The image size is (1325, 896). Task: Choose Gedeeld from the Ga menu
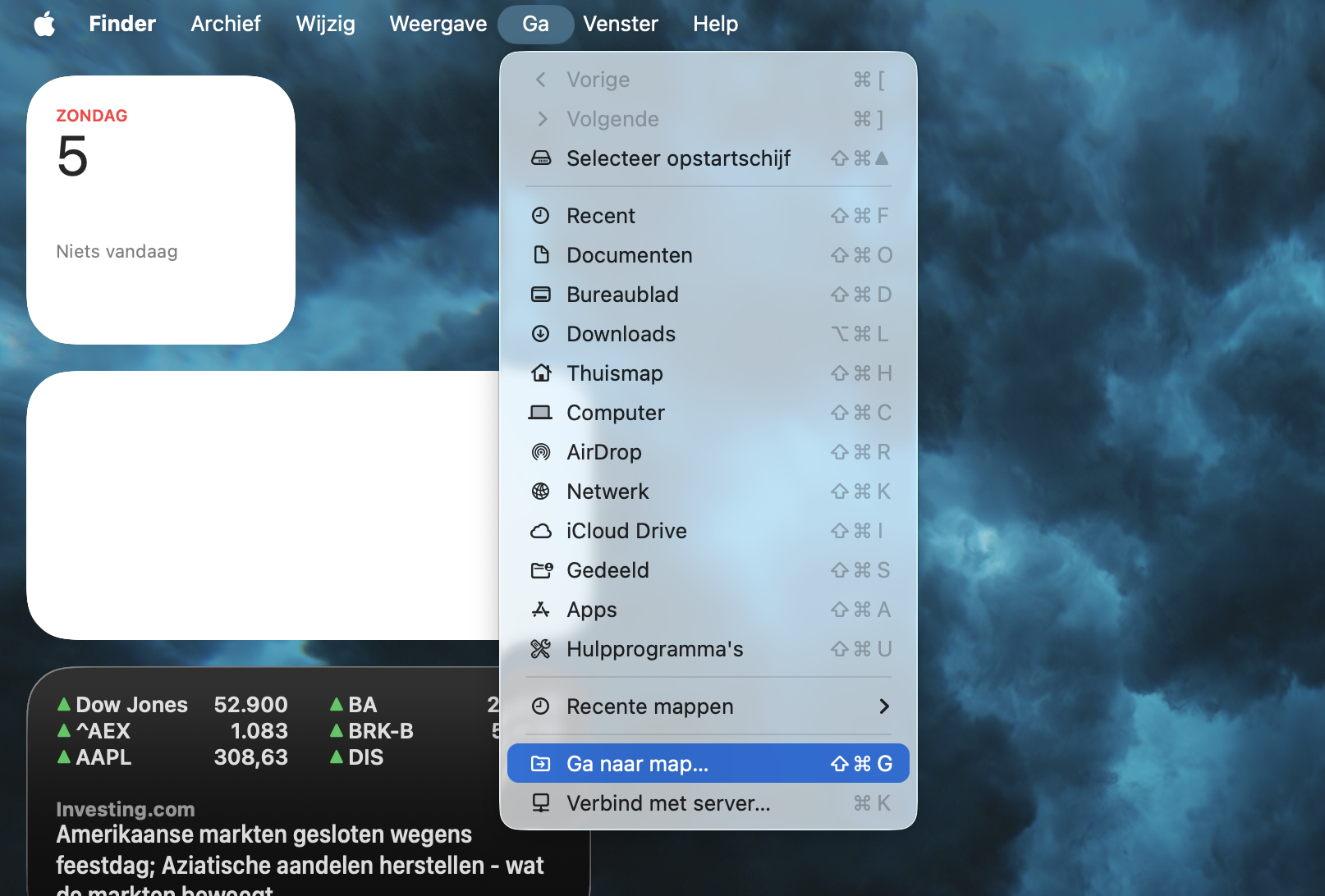click(708, 570)
